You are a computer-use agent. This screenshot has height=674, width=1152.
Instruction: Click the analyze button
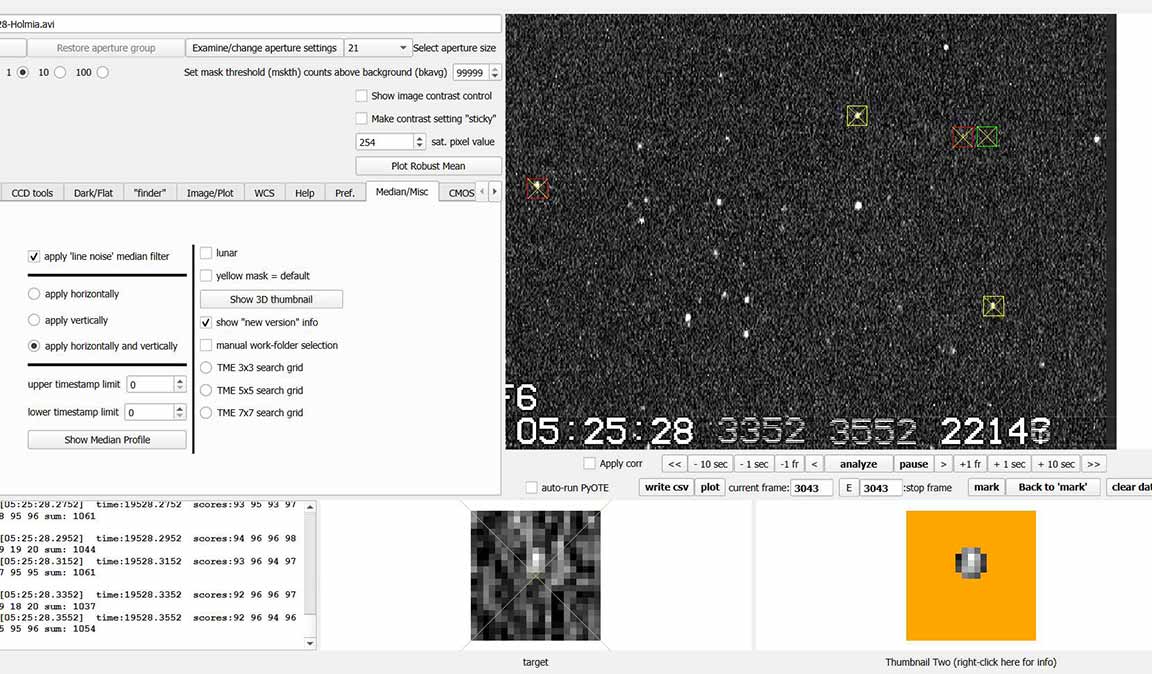(858, 464)
